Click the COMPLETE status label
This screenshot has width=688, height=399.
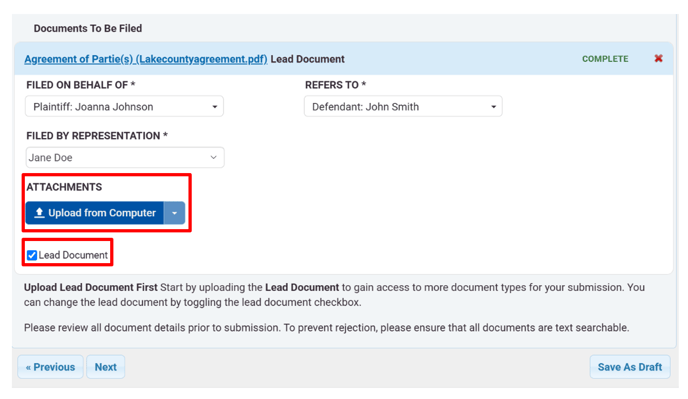coord(605,59)
